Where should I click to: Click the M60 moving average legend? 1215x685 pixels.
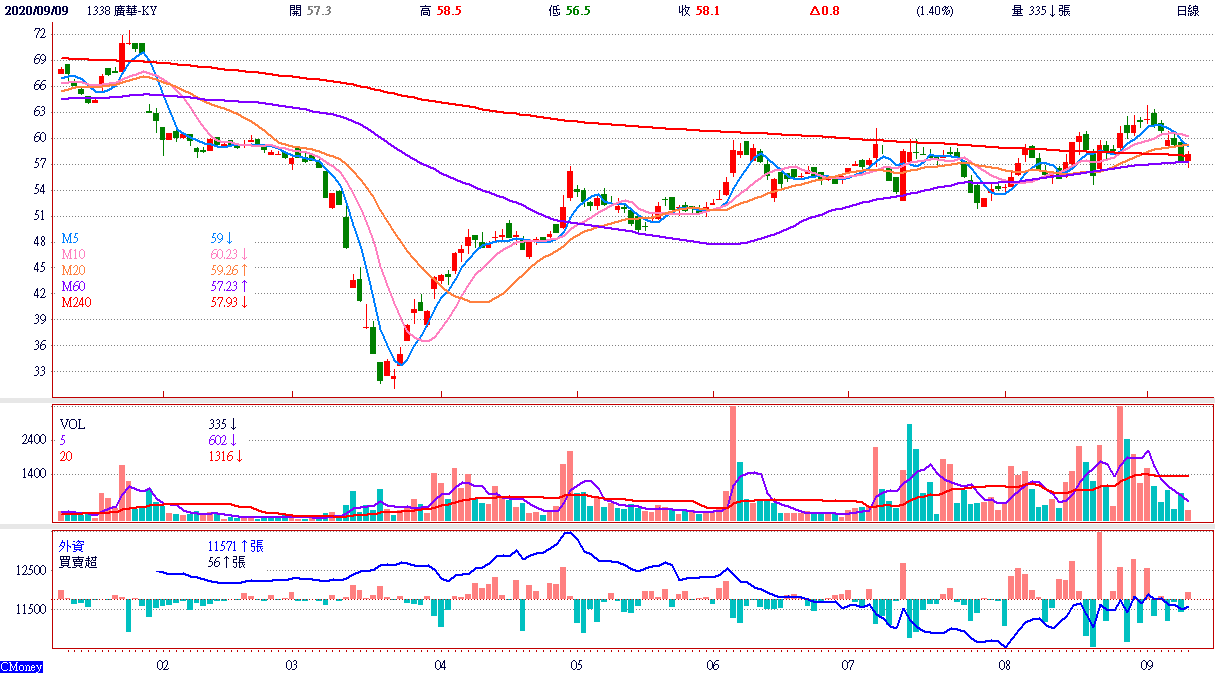72,286
